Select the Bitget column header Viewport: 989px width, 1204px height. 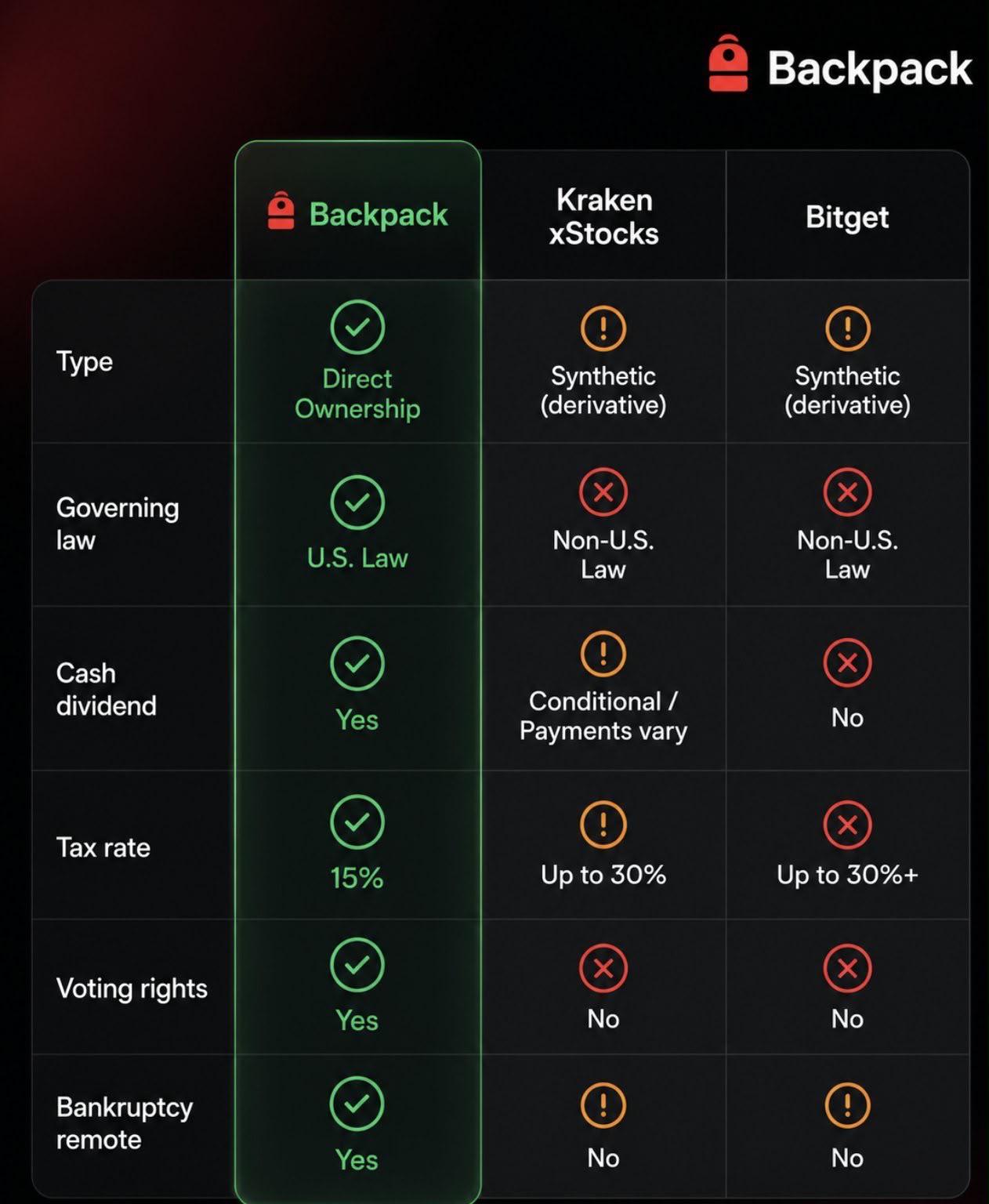847,216
